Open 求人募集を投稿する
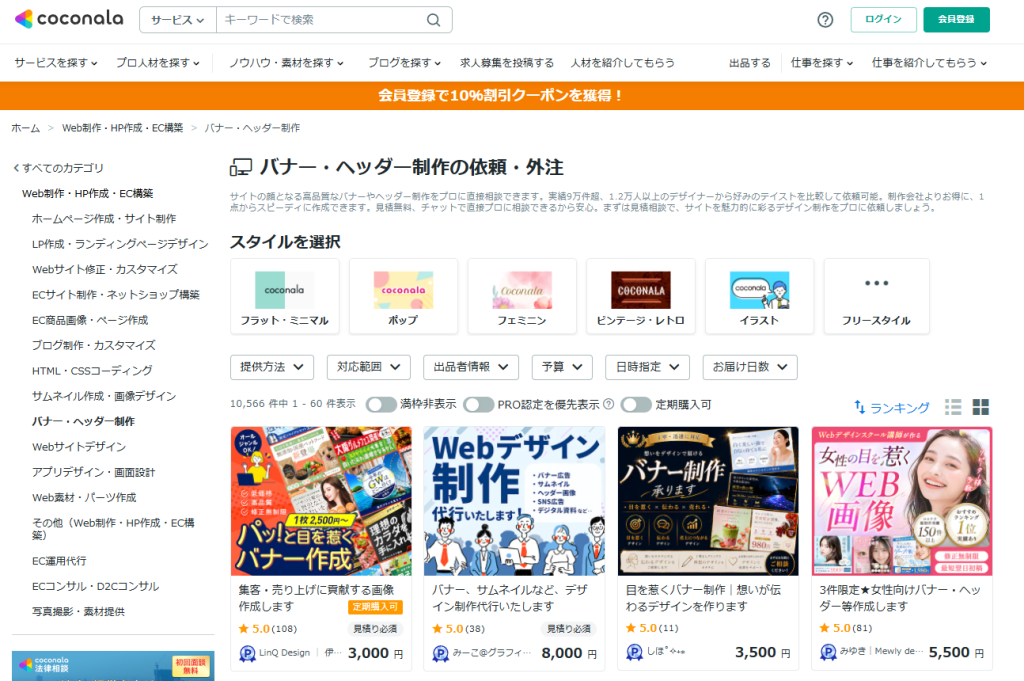Viewport: 1024px width, 681px height. (507, 63)
